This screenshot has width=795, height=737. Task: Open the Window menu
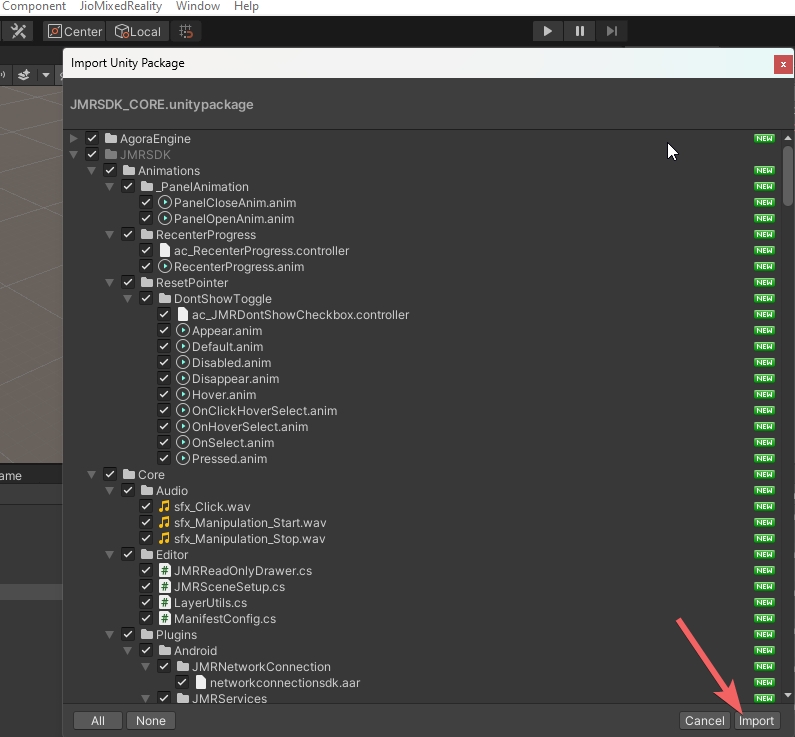pos(197,6)
